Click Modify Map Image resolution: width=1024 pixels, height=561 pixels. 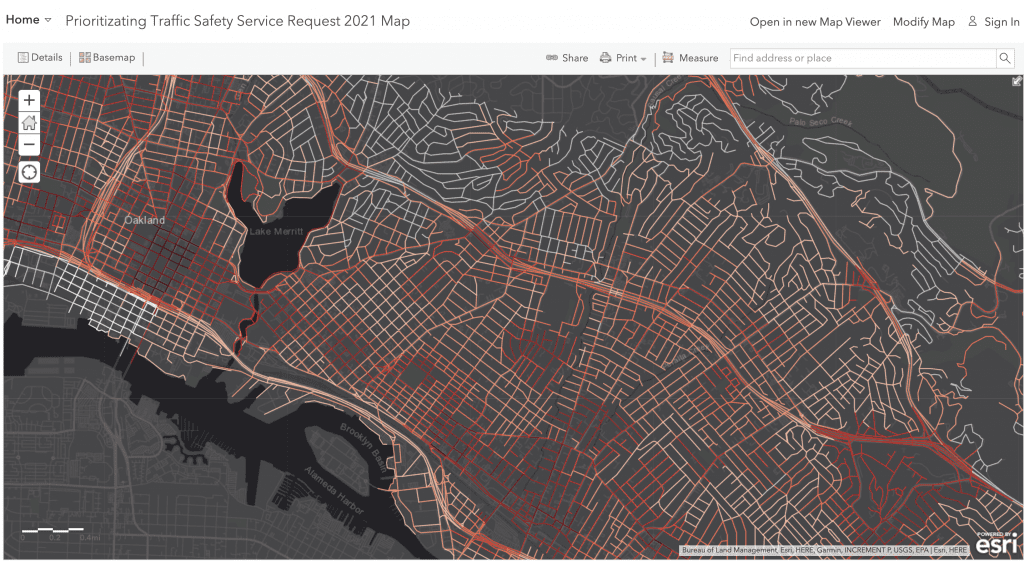(x=923, y=22)
